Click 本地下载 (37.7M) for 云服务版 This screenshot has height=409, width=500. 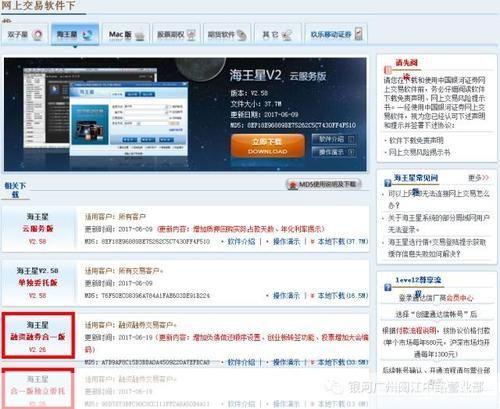click(x=343, y=241)
